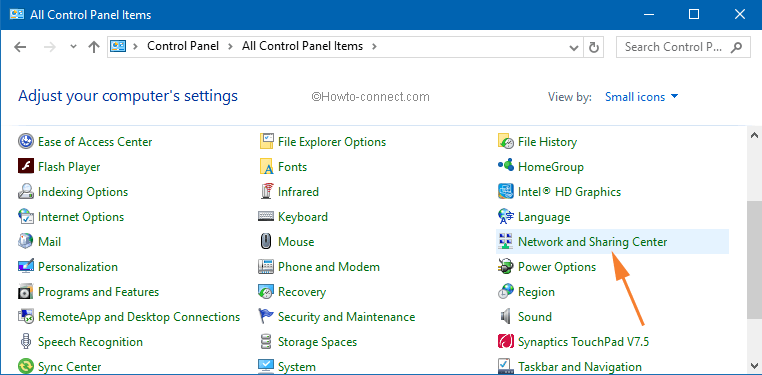Screen dimensions: 762x375
Task: Click the Control Panel breadcrumb
Action: (183, 46)
